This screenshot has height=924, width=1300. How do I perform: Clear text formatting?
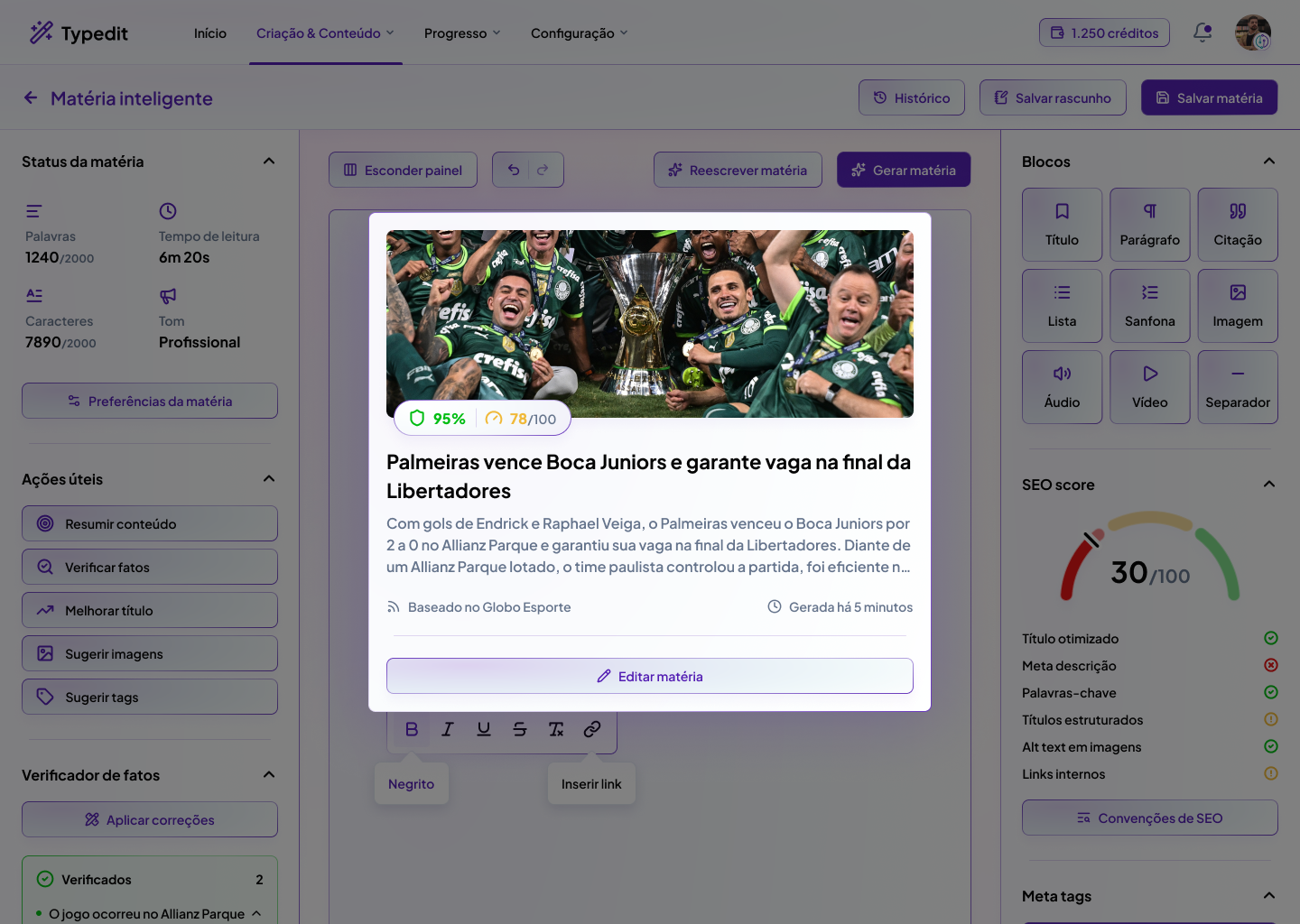click(556, 729)
